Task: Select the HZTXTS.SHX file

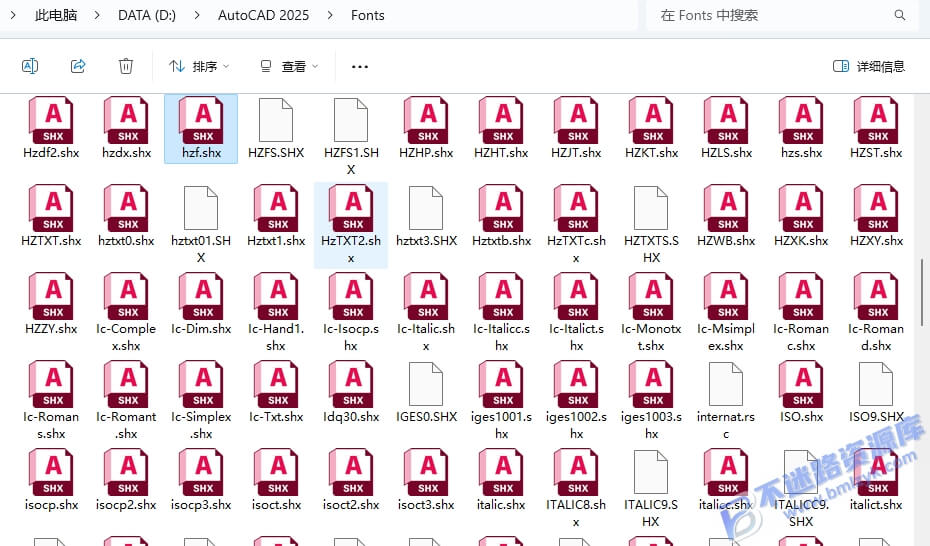Action: [651, 225]
